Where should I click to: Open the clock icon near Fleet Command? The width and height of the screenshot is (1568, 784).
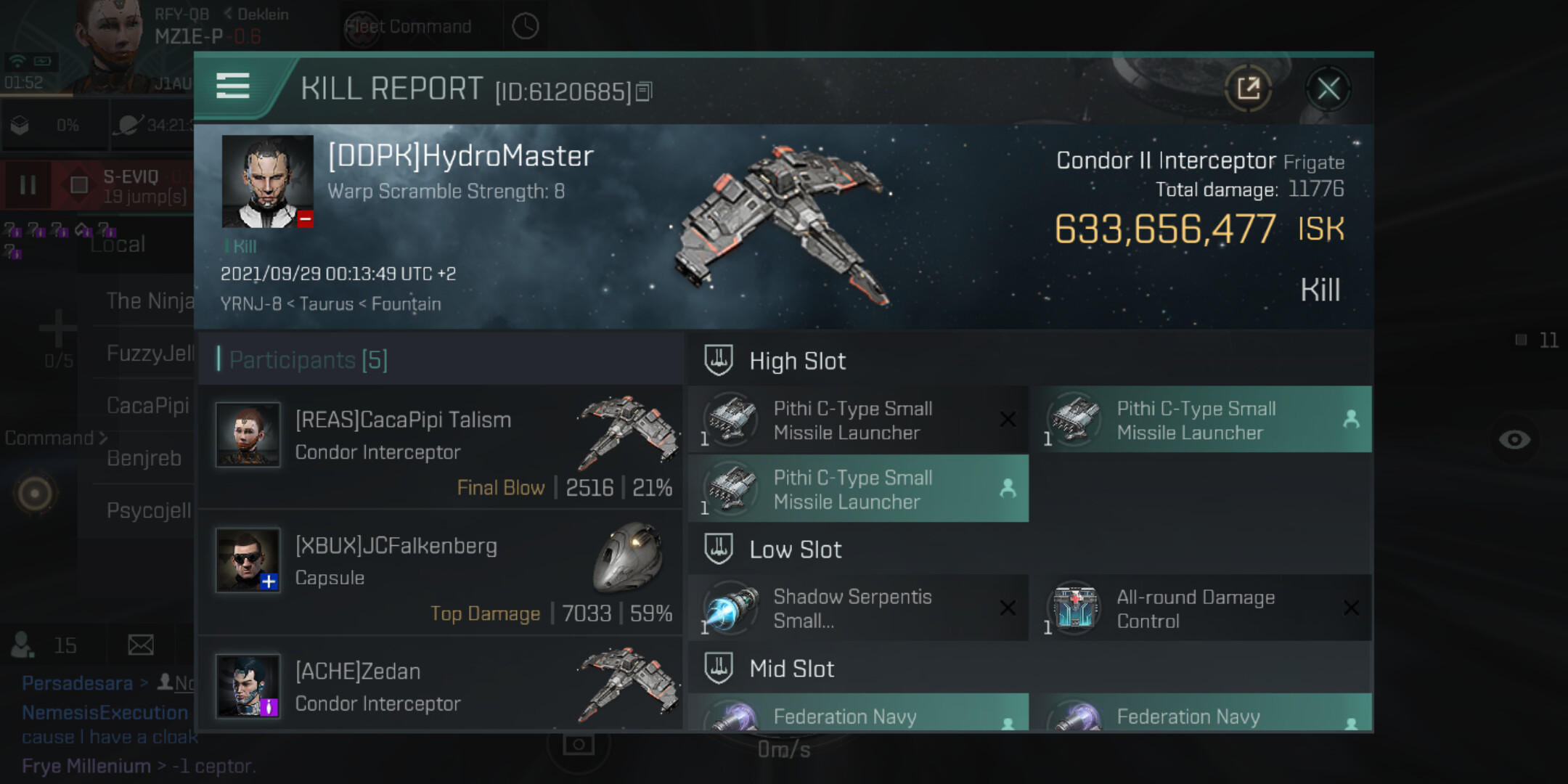[525, 27]
